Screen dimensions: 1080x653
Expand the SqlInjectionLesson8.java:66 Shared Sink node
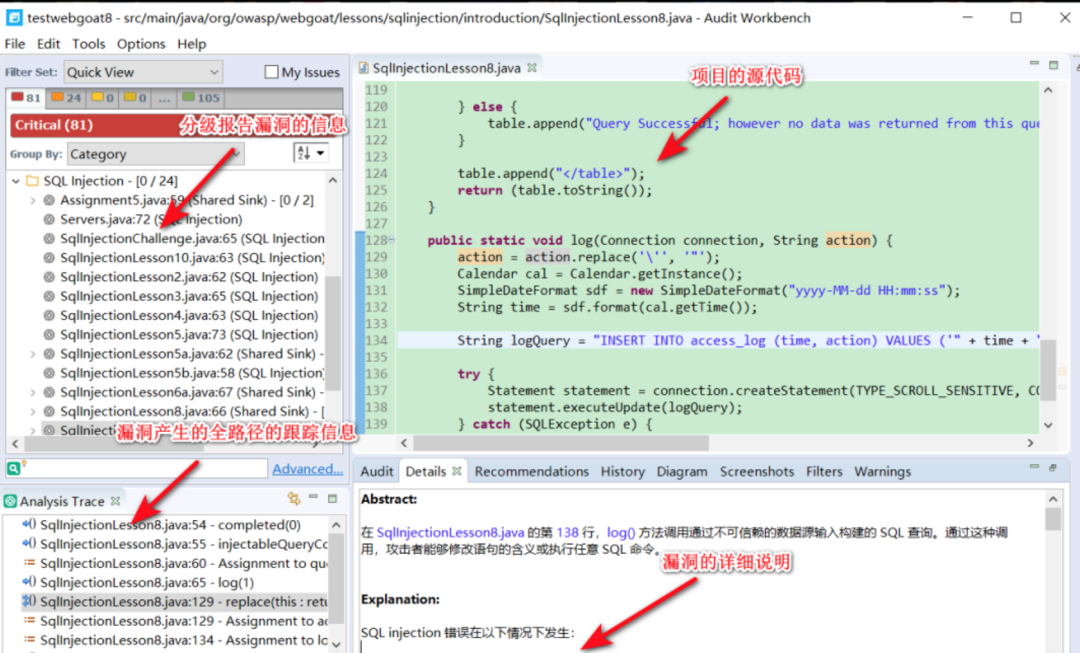click(x=32, y=412)
